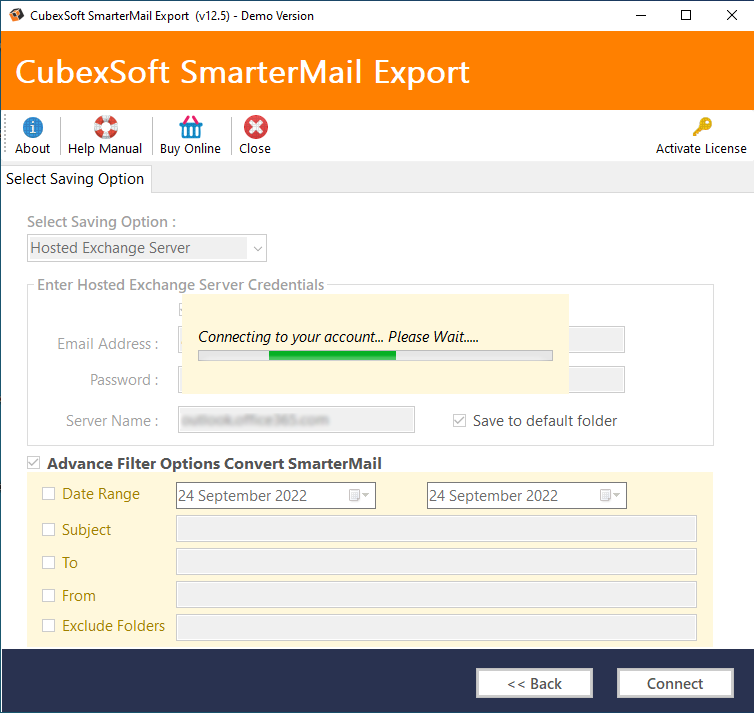
Task: Toggle the Date Range checkbox
Action: (49, 494)
